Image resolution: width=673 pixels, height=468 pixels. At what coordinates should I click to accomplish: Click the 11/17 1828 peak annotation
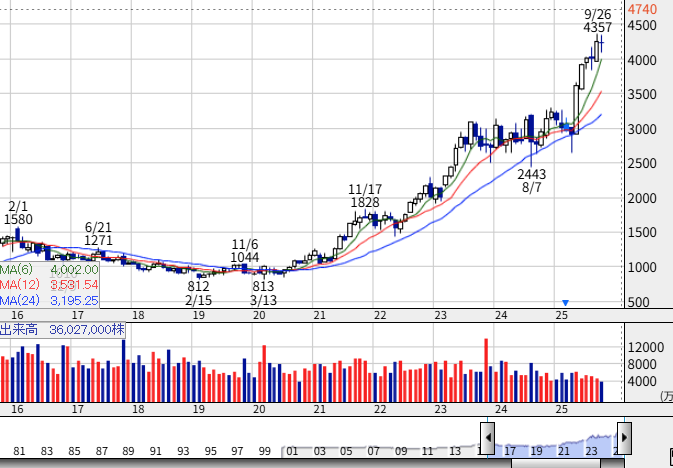coord(365,196)
